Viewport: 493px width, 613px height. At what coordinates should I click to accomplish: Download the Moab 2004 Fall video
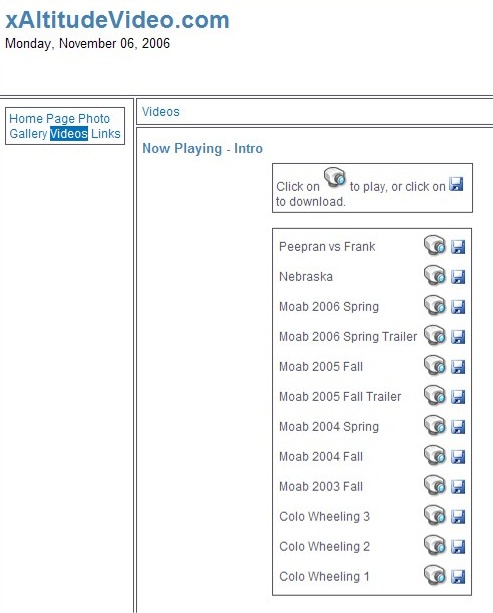458,457
